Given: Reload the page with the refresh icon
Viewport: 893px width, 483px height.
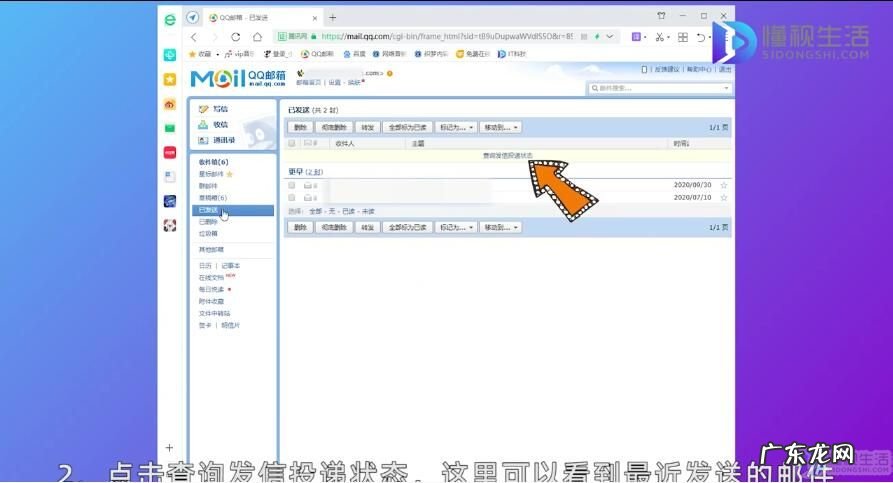Looking at the screenshot, I should pyautogui.click(x=235, y=37).
